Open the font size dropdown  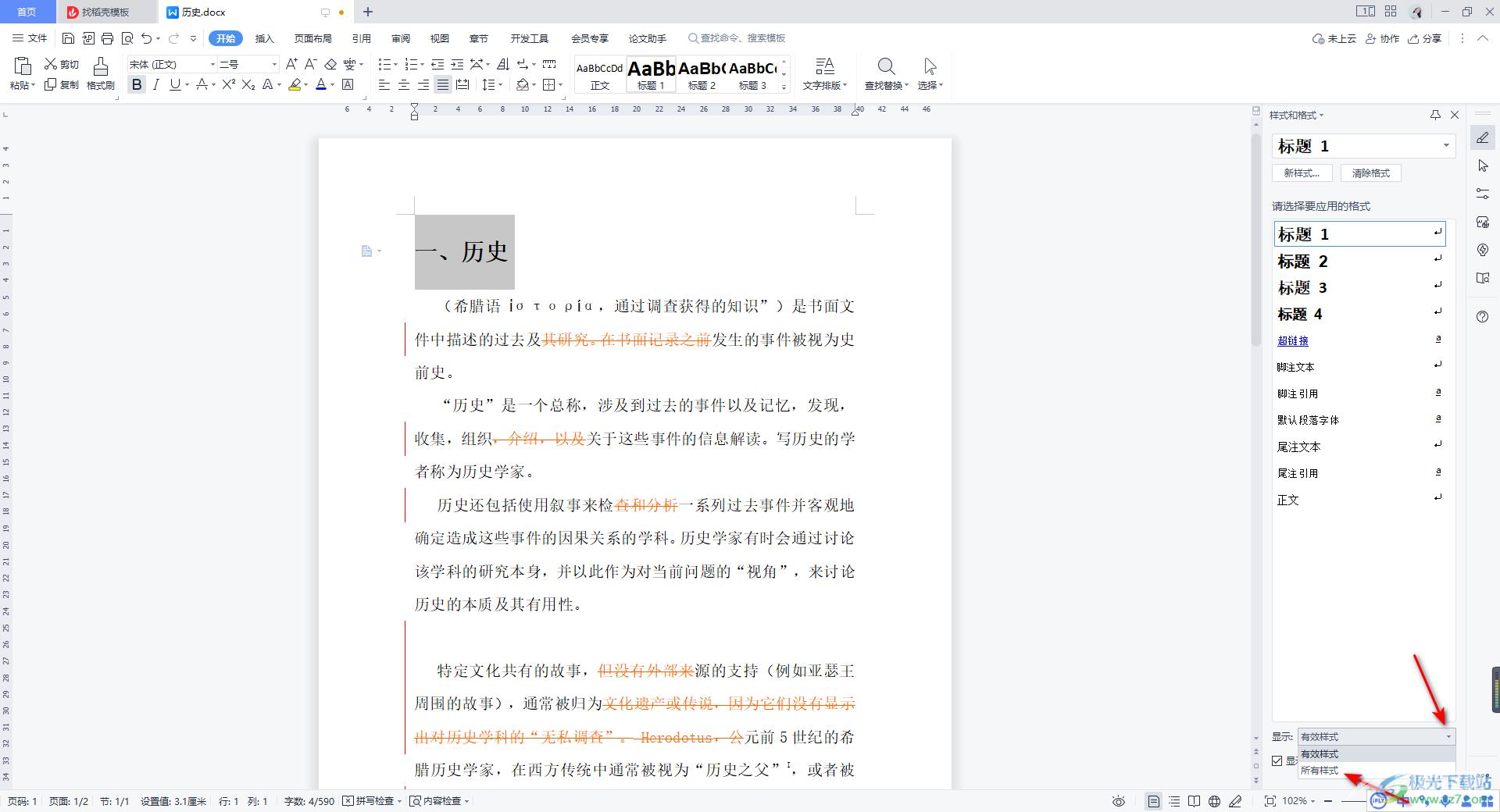pyautogui.click(x=274, y=64)
